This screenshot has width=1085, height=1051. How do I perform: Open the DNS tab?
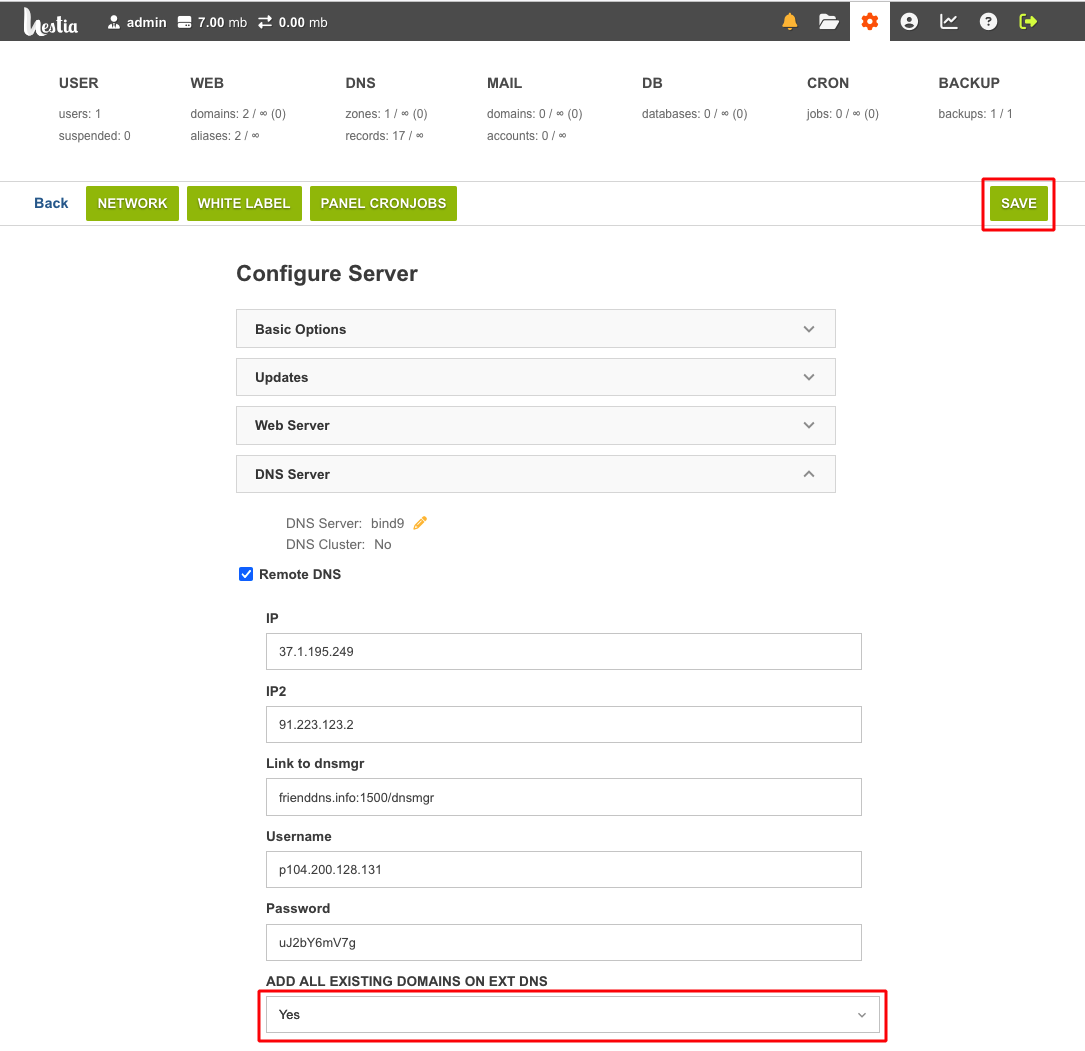point(361,83)
